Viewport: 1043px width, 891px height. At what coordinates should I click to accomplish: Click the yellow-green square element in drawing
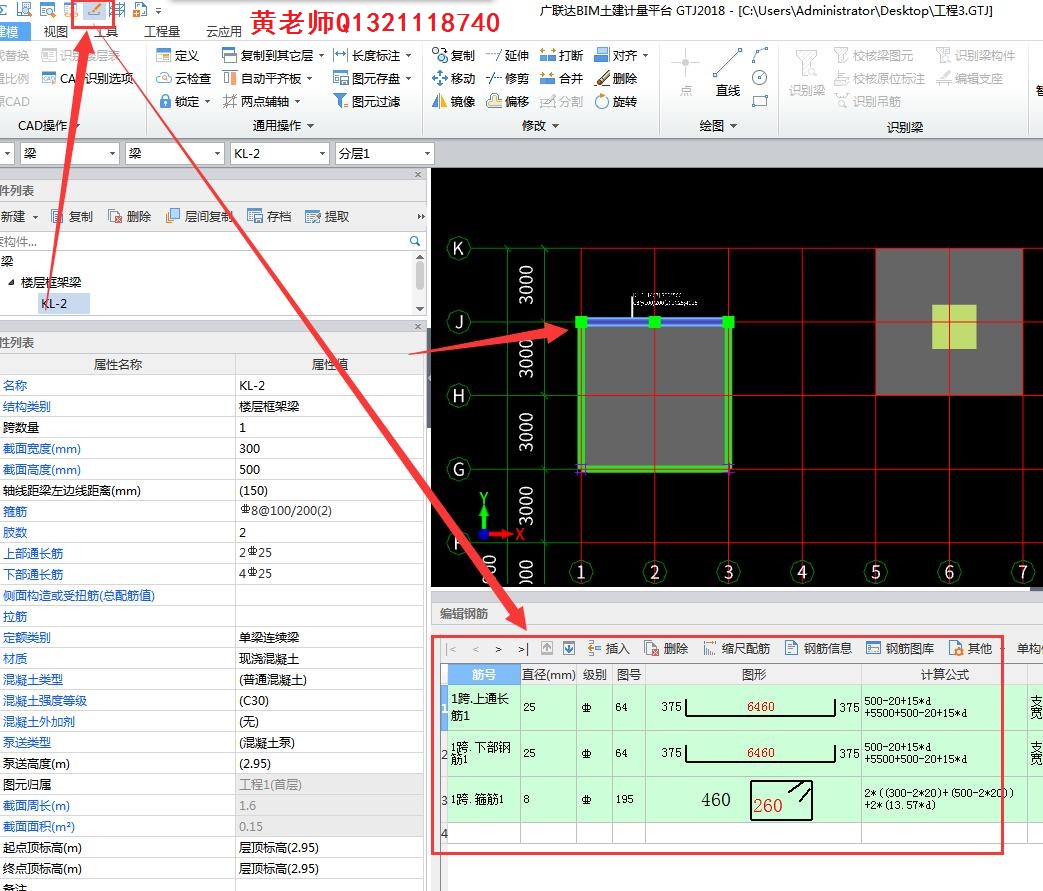tap(954, 327)
